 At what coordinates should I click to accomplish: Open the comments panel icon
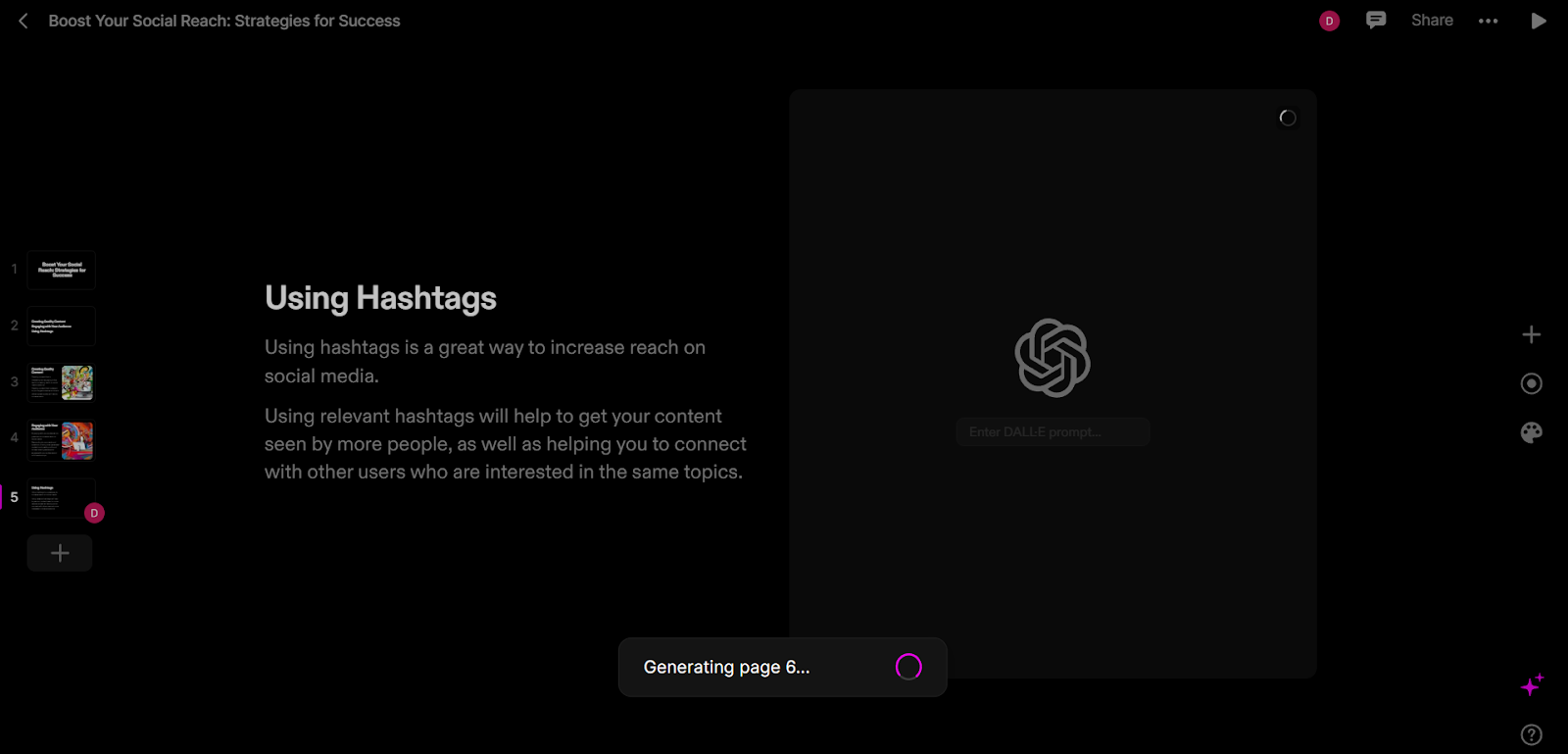1376,20
